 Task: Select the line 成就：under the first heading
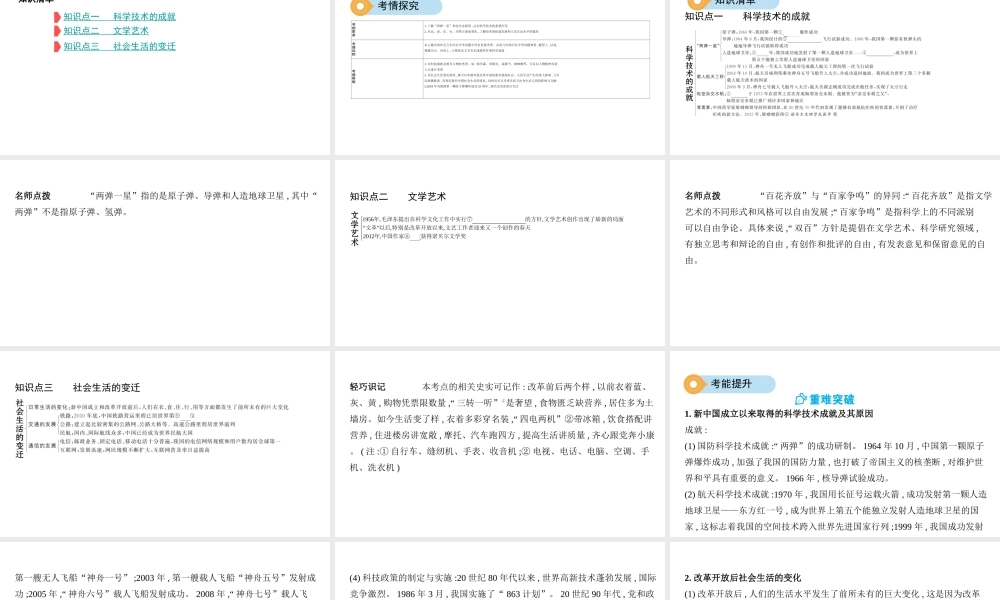696,430
